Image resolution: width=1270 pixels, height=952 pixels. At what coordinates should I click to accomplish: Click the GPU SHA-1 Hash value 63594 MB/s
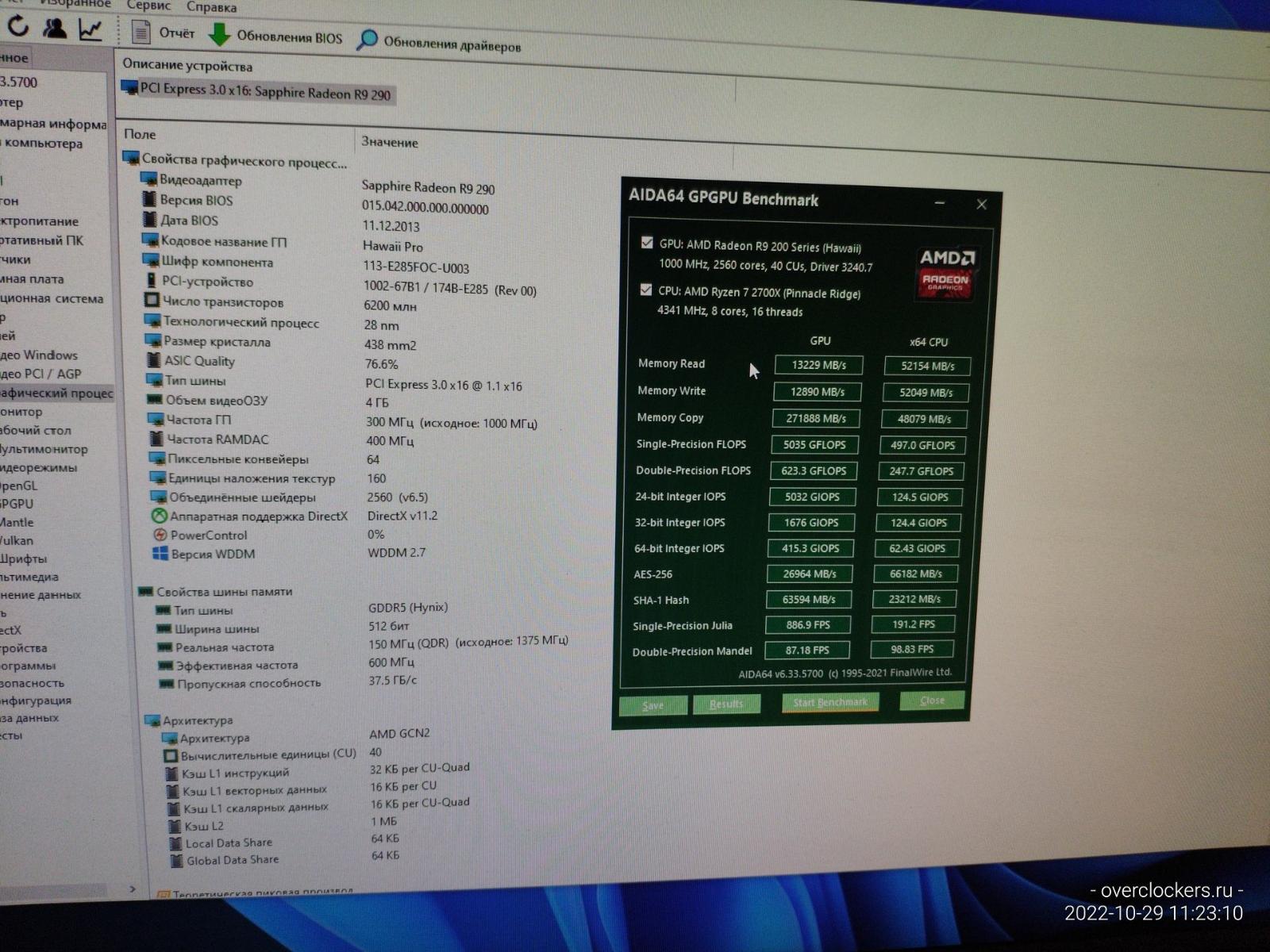pos(809,599)
